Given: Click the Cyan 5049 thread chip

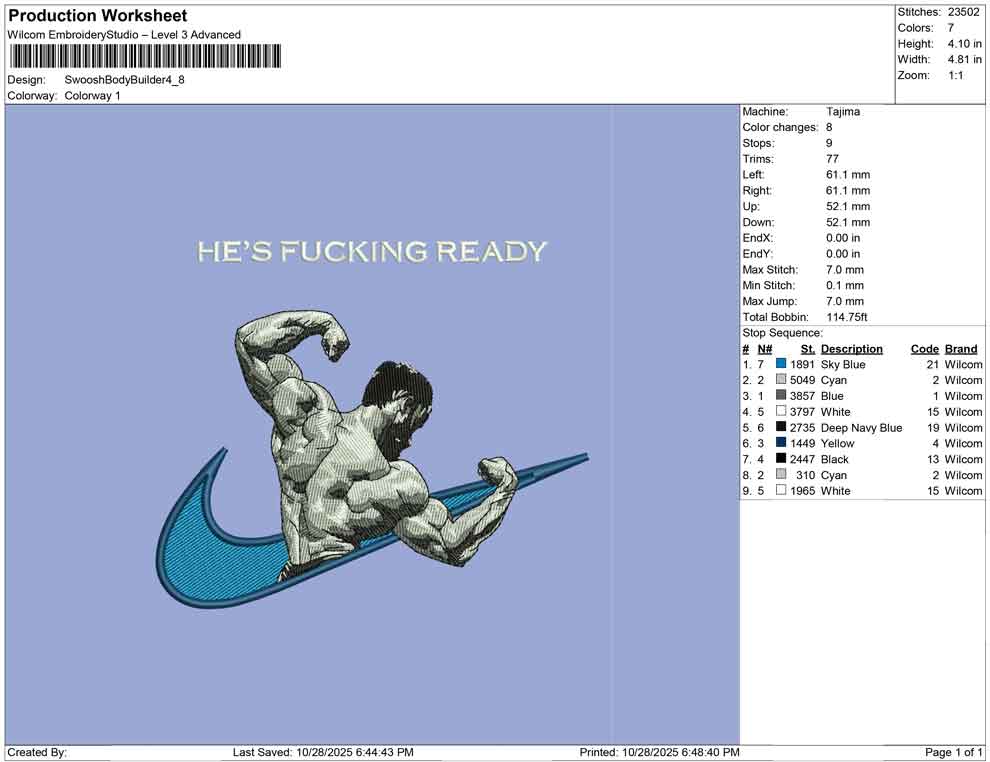Looking at the screenshot, I should [780, 380].
